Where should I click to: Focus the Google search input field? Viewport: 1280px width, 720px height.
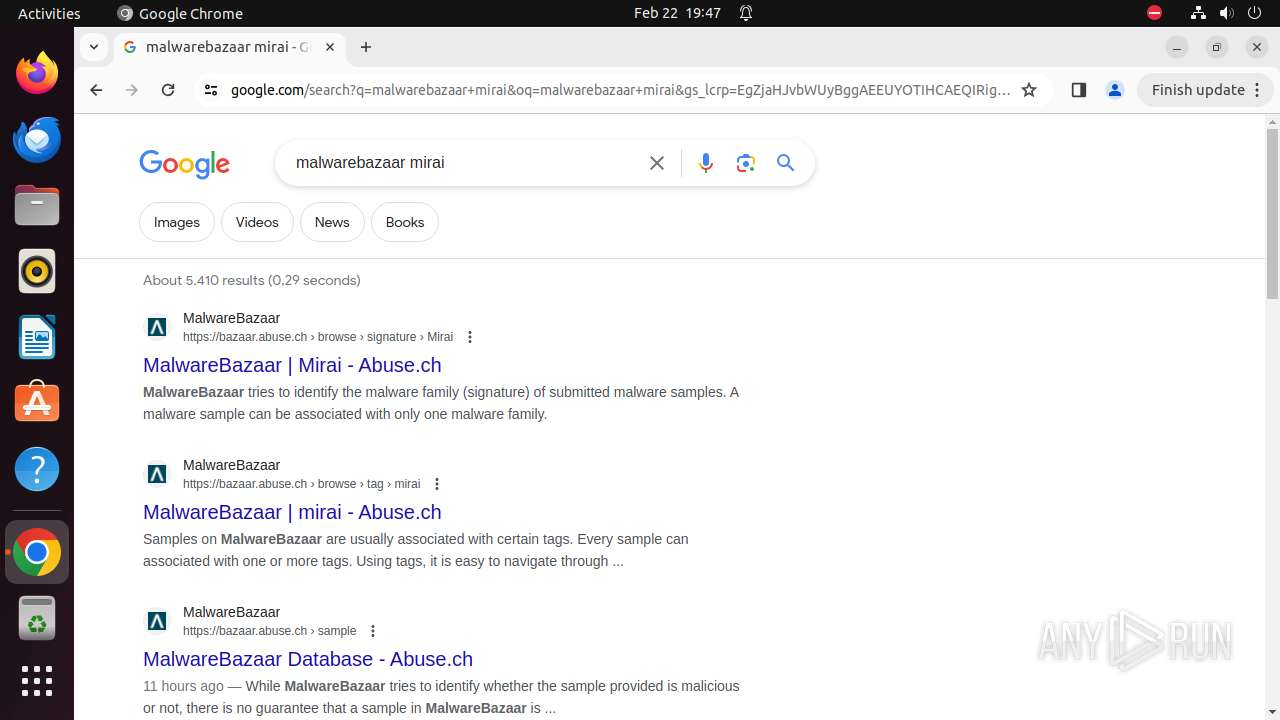465,163
